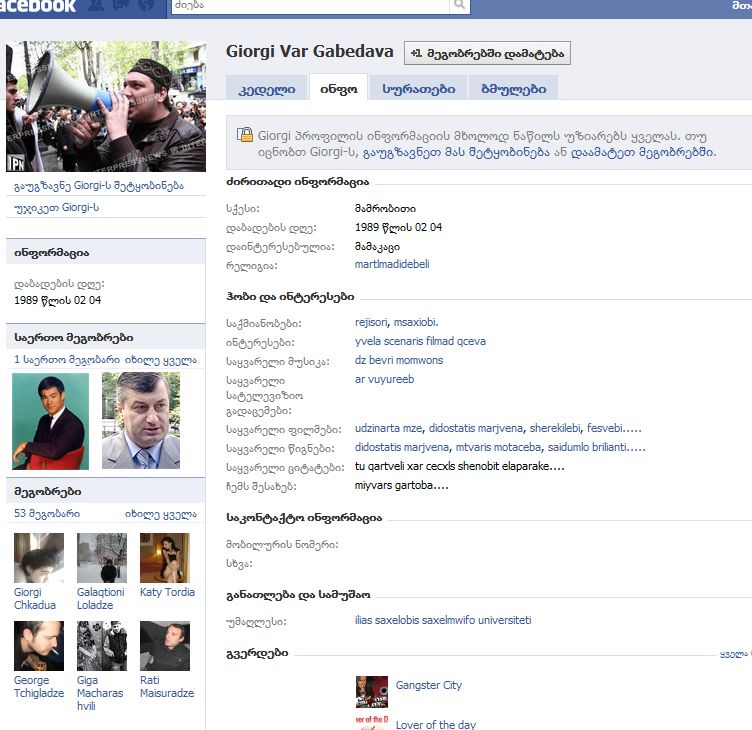Click the saidumlo brilianti book link
This screenshot has height=730, width=752.
point(596,447)
